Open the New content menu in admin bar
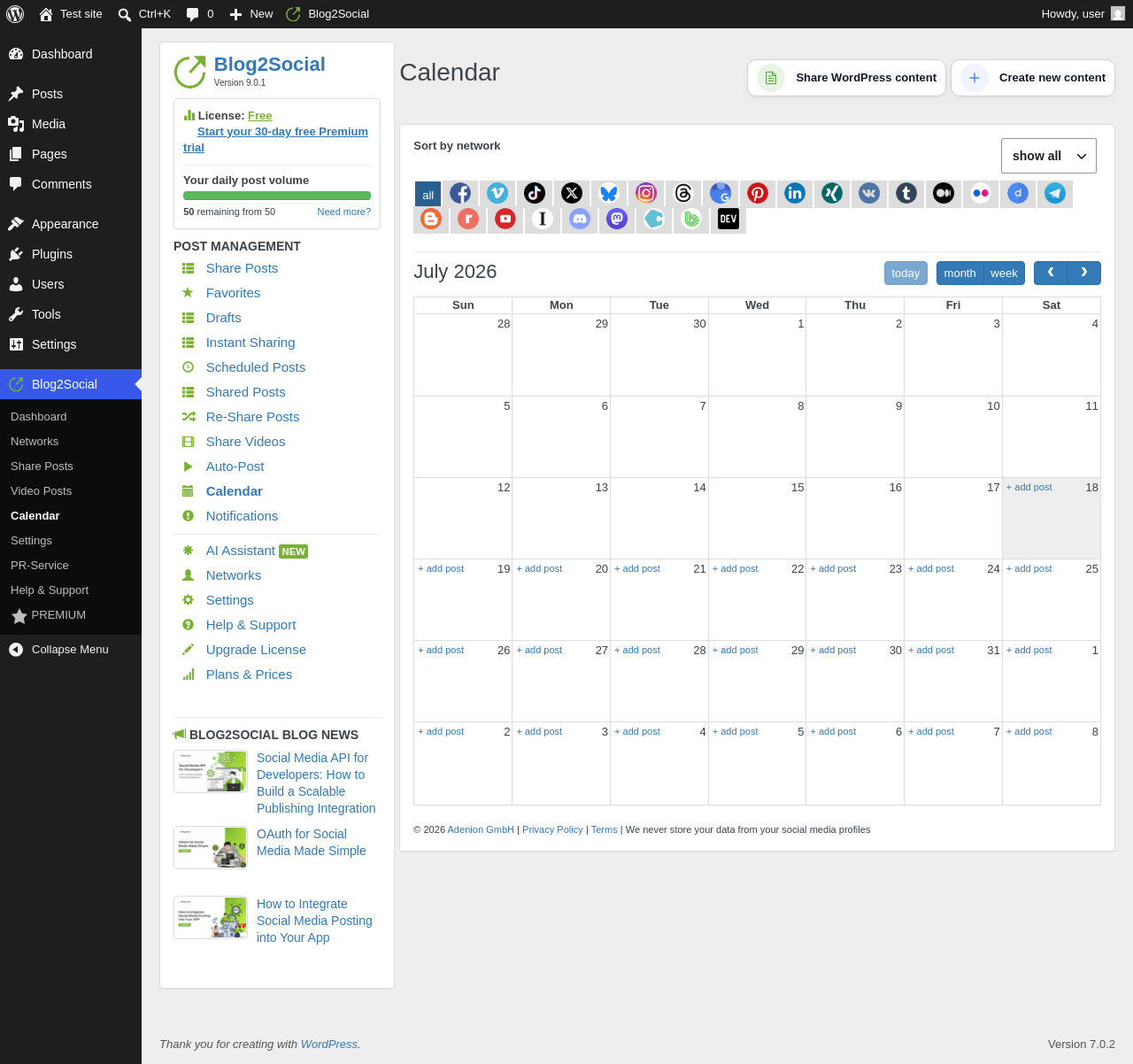 point(251,14)
